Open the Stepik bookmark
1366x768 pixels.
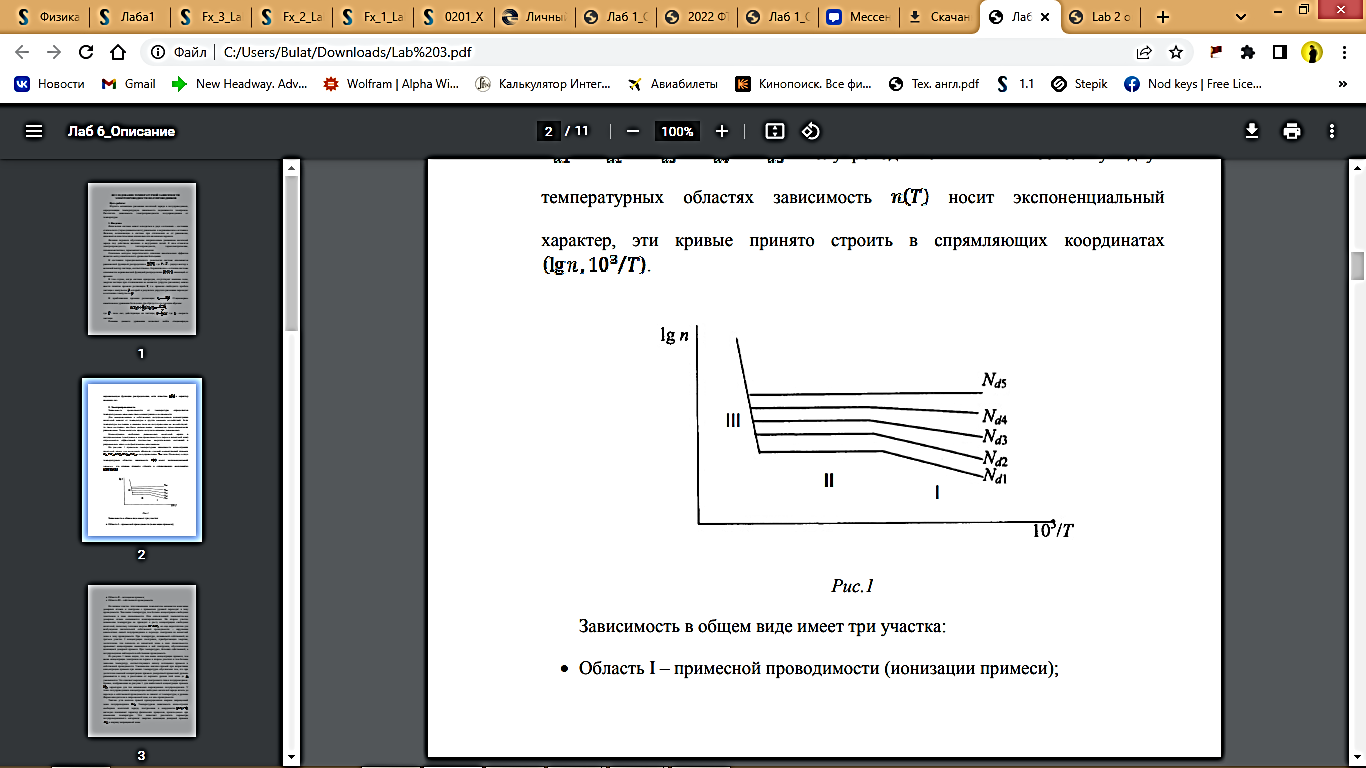(1080, 84)
